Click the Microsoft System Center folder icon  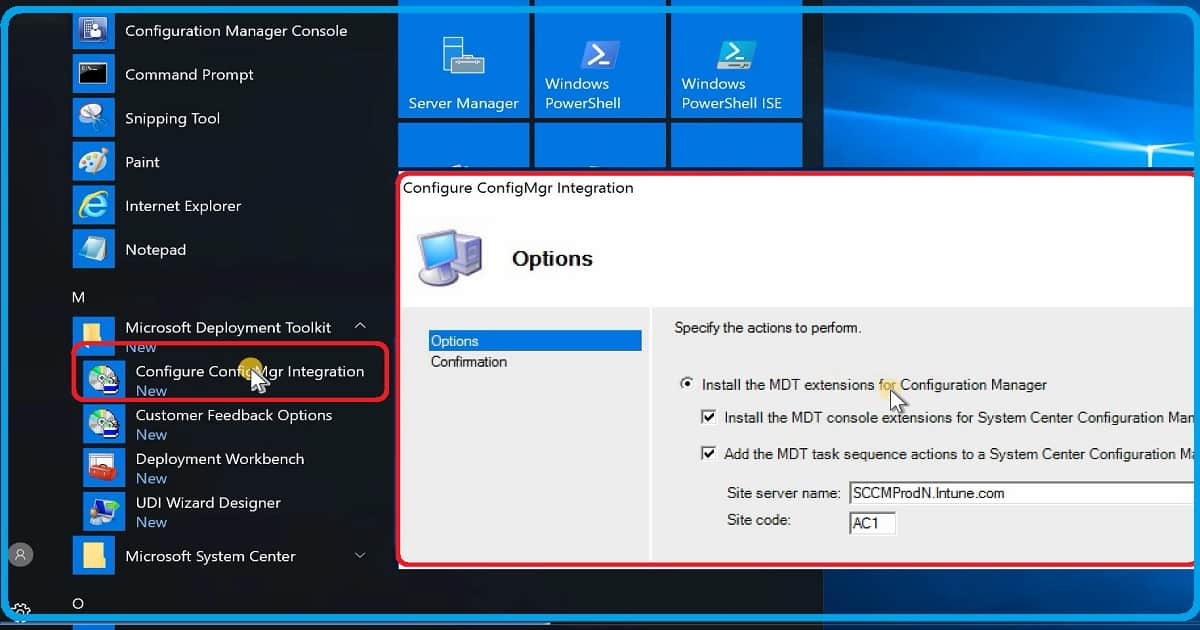(x=94, y=556)
